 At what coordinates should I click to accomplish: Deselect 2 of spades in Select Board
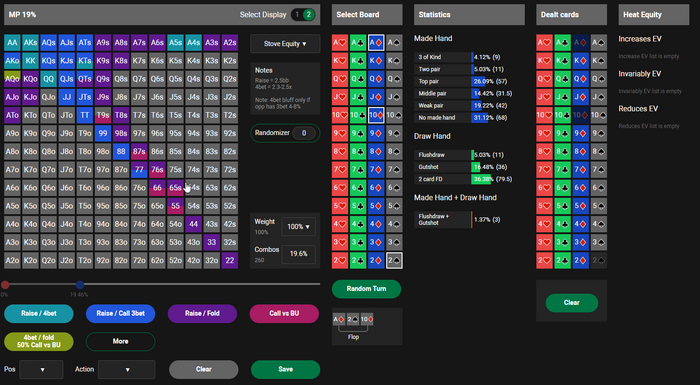tap(394, 260)
